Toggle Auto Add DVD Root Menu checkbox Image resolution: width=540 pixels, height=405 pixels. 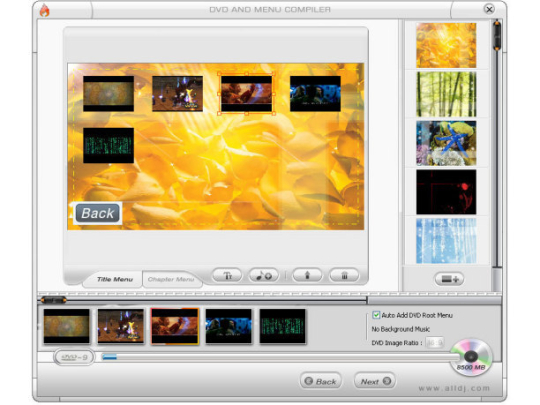tap(376, 315)
